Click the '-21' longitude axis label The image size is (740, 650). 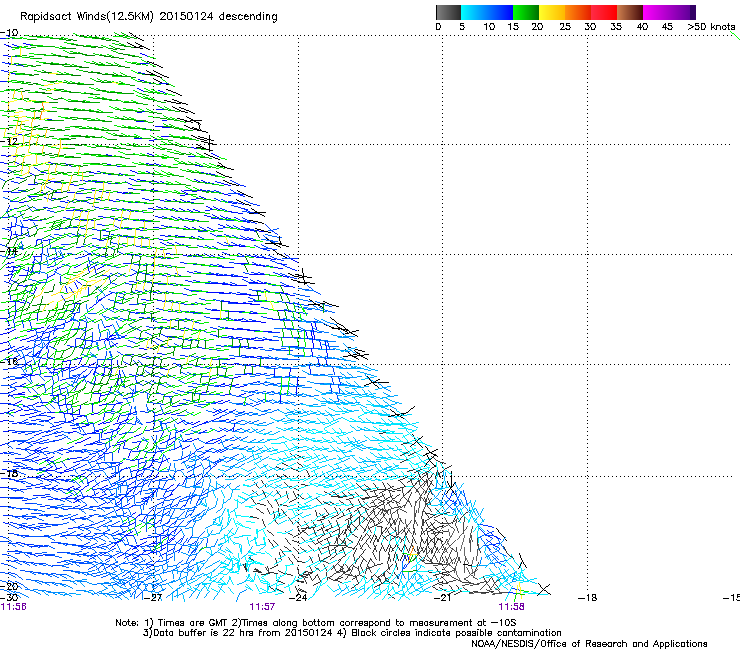[x=442, y=598]
